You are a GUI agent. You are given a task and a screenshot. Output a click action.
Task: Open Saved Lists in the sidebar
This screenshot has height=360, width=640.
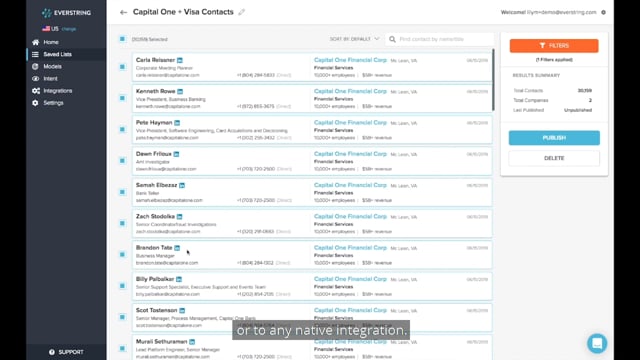click(58, 54)
